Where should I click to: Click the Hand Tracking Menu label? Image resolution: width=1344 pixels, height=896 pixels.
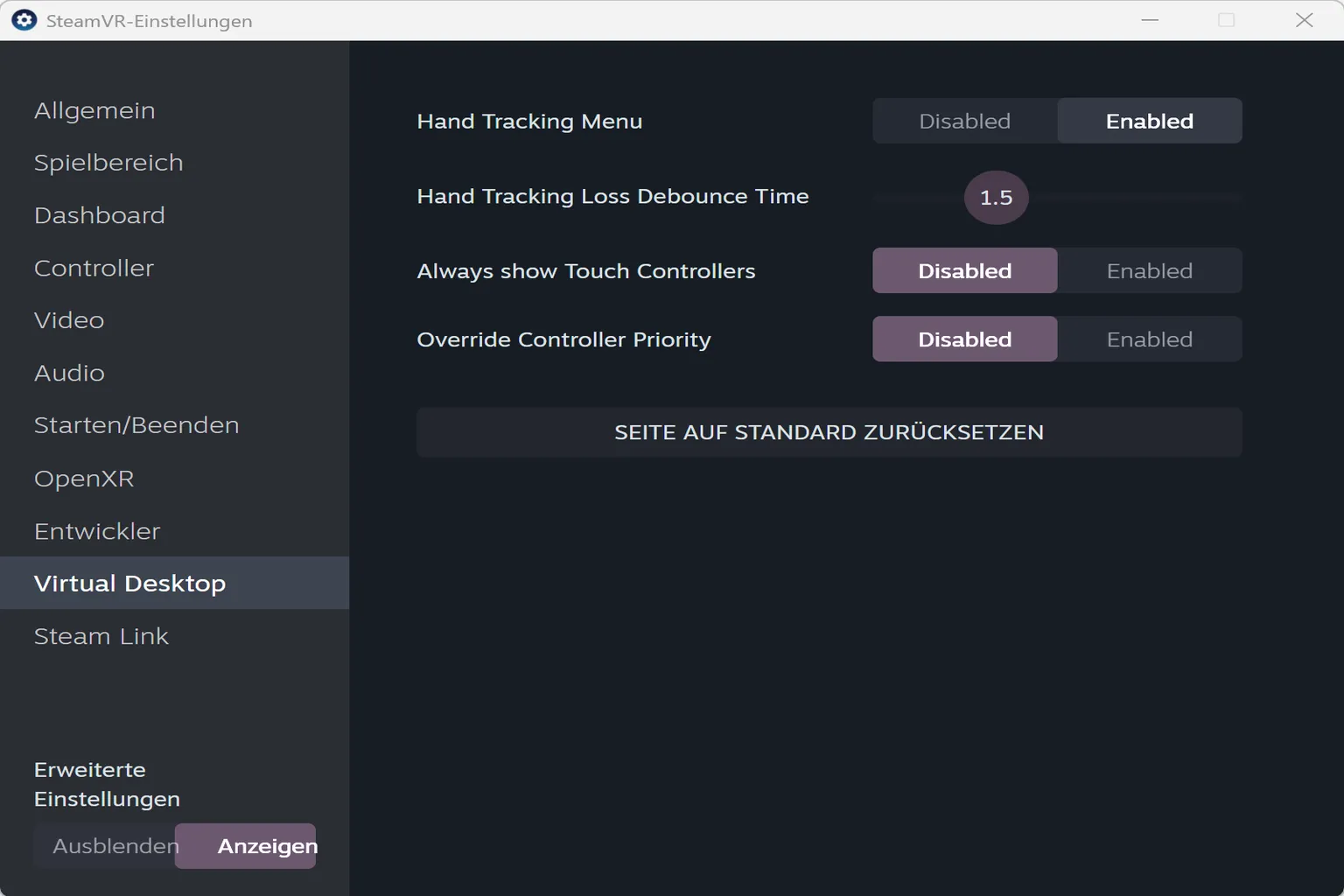[x=529, y=121]
